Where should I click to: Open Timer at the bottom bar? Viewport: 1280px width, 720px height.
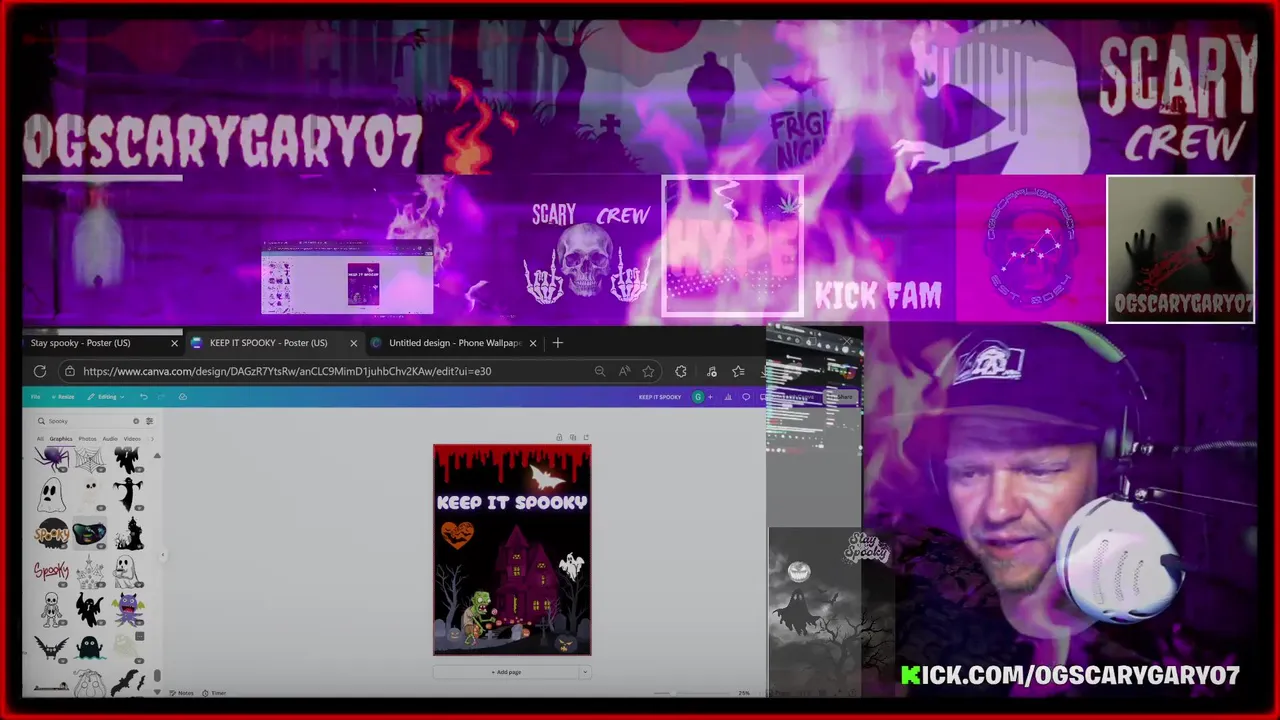pyautogui.click(x=214, y=693)
